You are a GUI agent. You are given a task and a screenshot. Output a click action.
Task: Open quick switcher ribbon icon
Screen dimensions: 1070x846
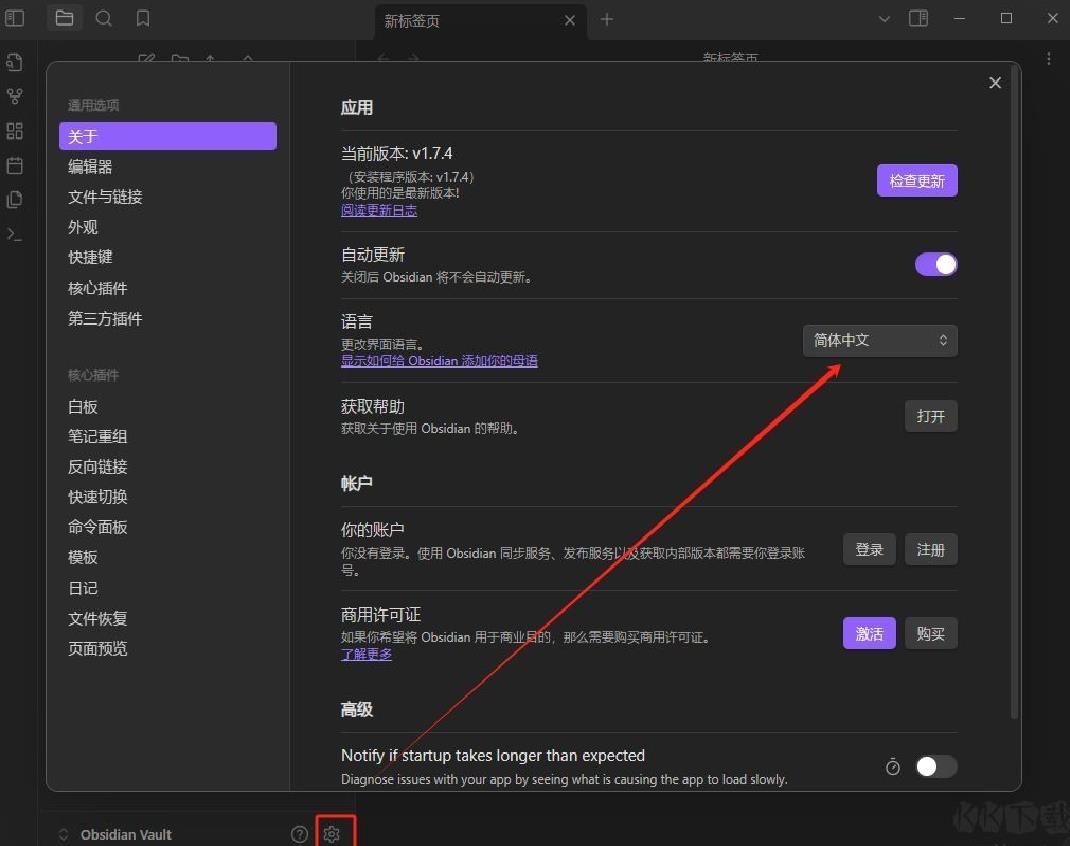point(14,62)
